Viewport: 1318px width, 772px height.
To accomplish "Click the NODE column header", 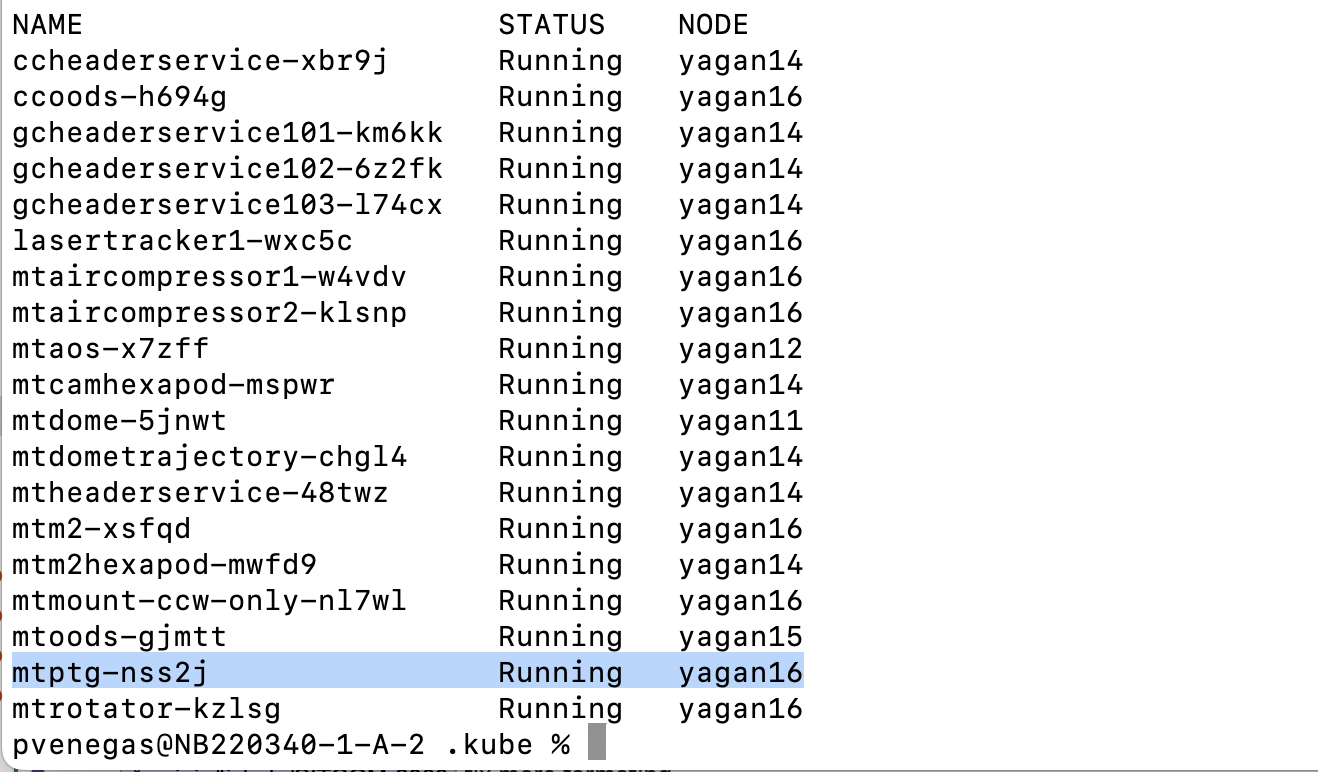I will (x=713, y=24).
